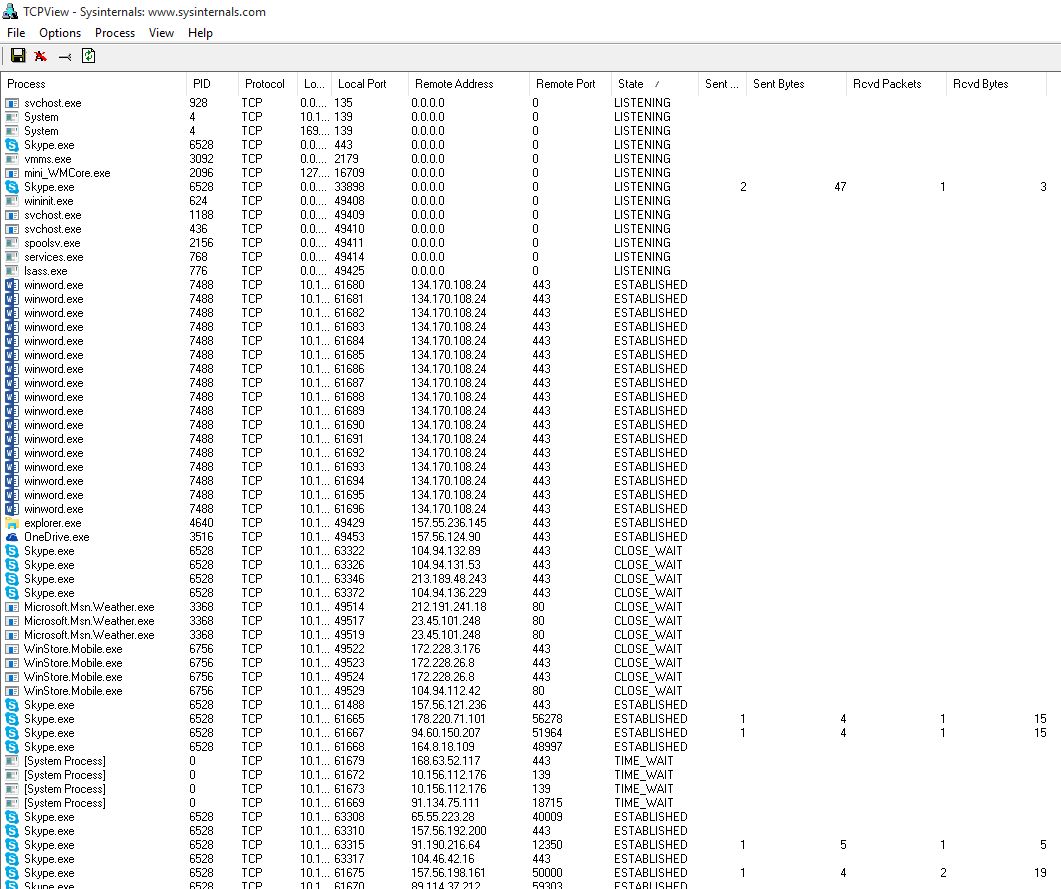
Task: Click remote address 213.189.48.243
Action: coord(449,579)
